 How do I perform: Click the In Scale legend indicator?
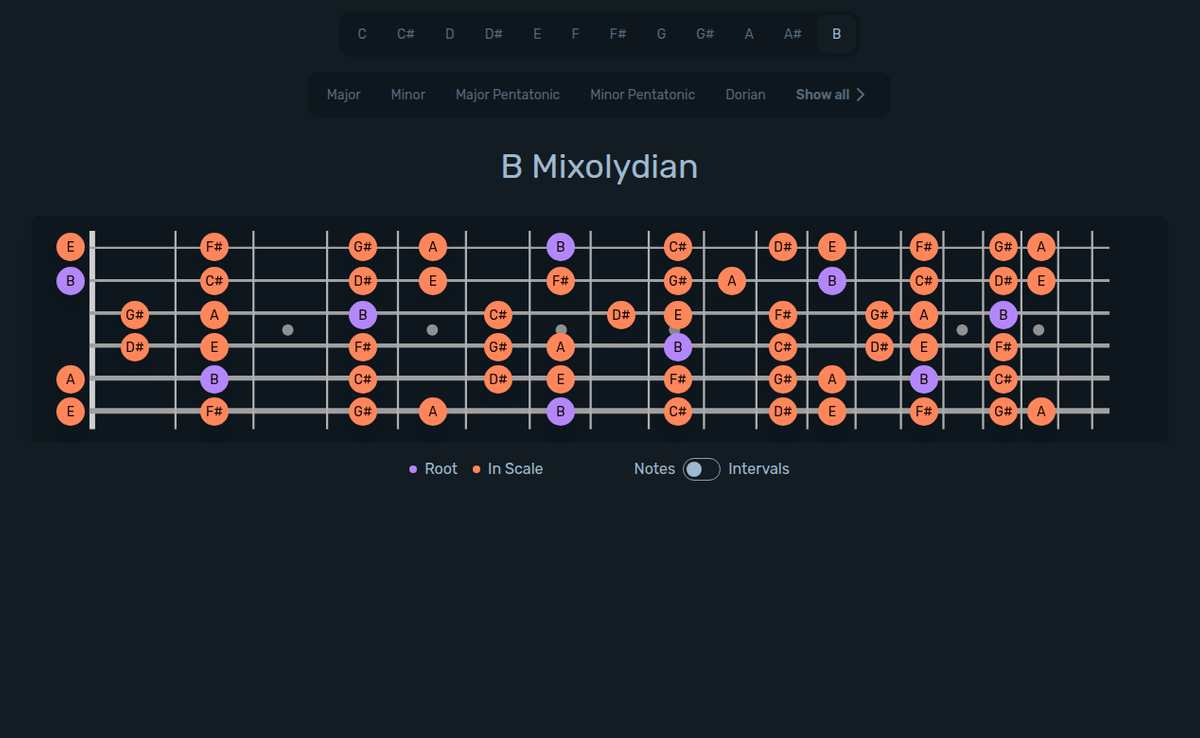[x=477, y=468]
